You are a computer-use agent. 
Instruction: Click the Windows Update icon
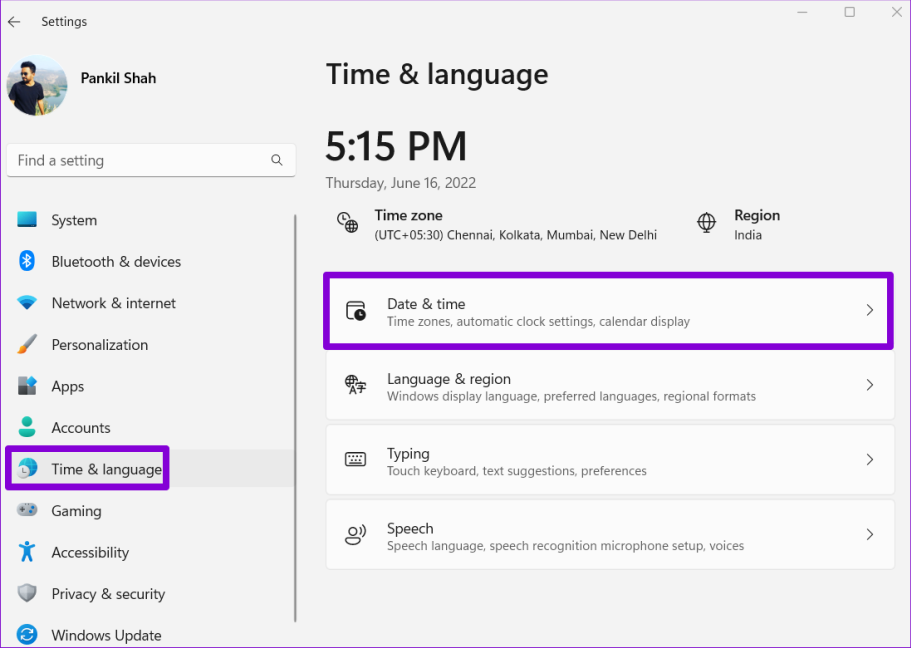(x=27, y=635)
